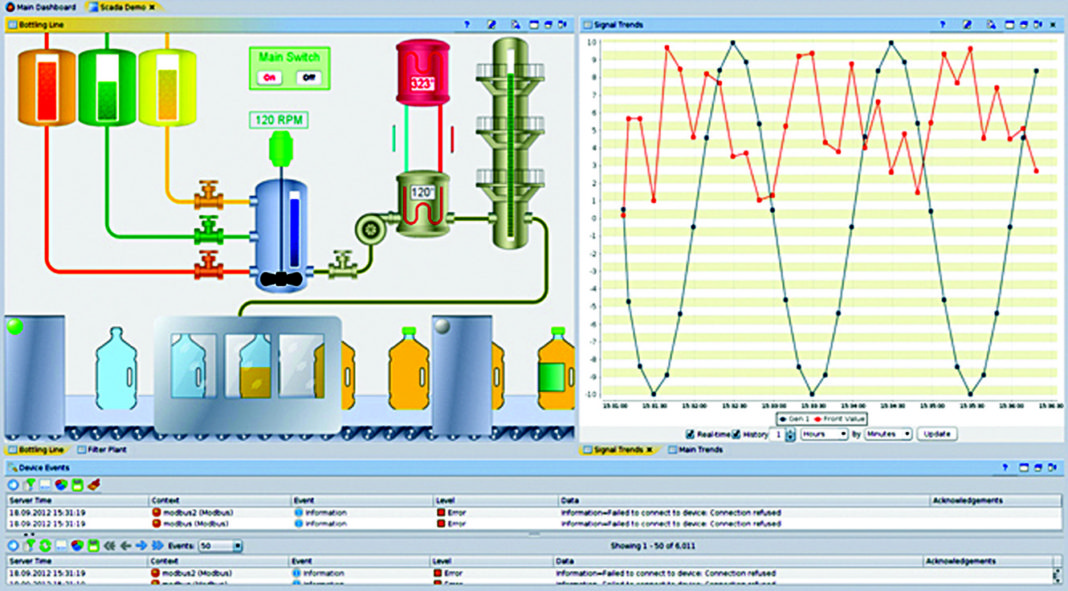1068x591 pixels.
Task: Uncheck the History checkbox
Action: click(x=736, y=434)
